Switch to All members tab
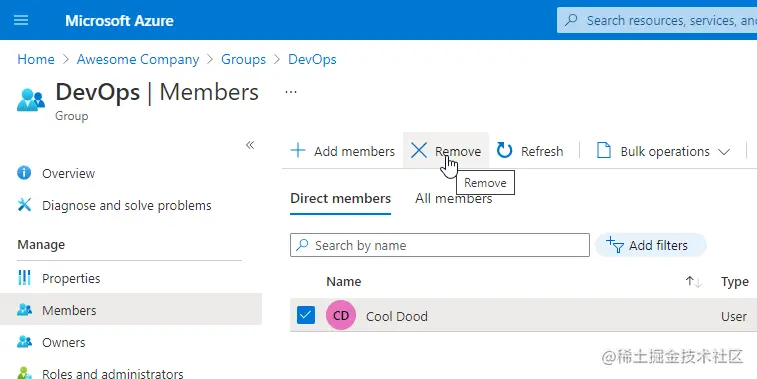The width and height of the screenshot is (757, 379). coord(453,198)
